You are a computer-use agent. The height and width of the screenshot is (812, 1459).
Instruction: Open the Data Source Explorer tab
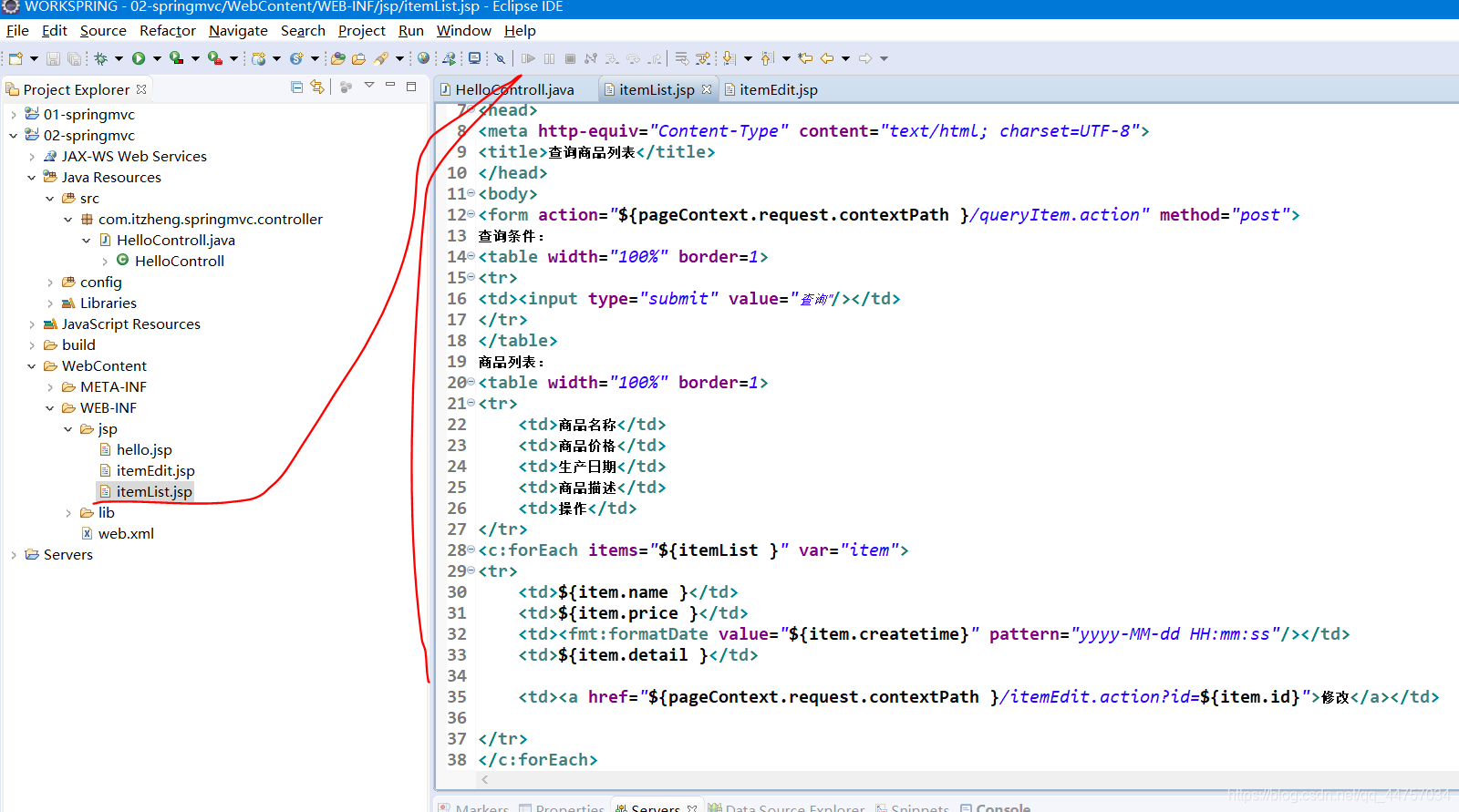point(786,807)
